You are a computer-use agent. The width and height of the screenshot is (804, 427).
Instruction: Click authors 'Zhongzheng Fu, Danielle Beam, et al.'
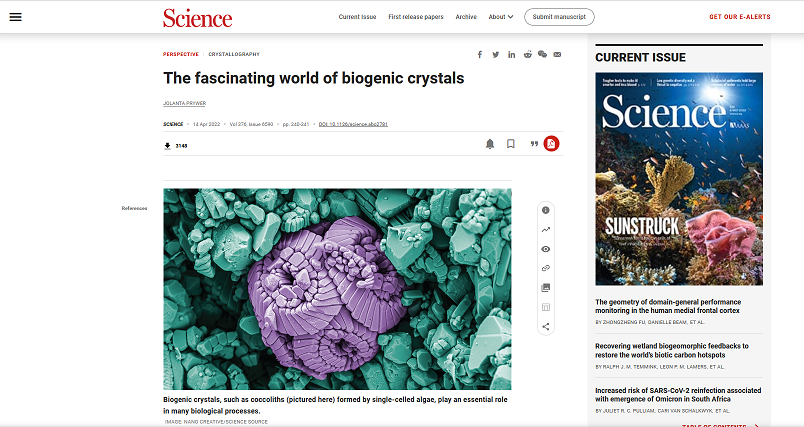650,322
